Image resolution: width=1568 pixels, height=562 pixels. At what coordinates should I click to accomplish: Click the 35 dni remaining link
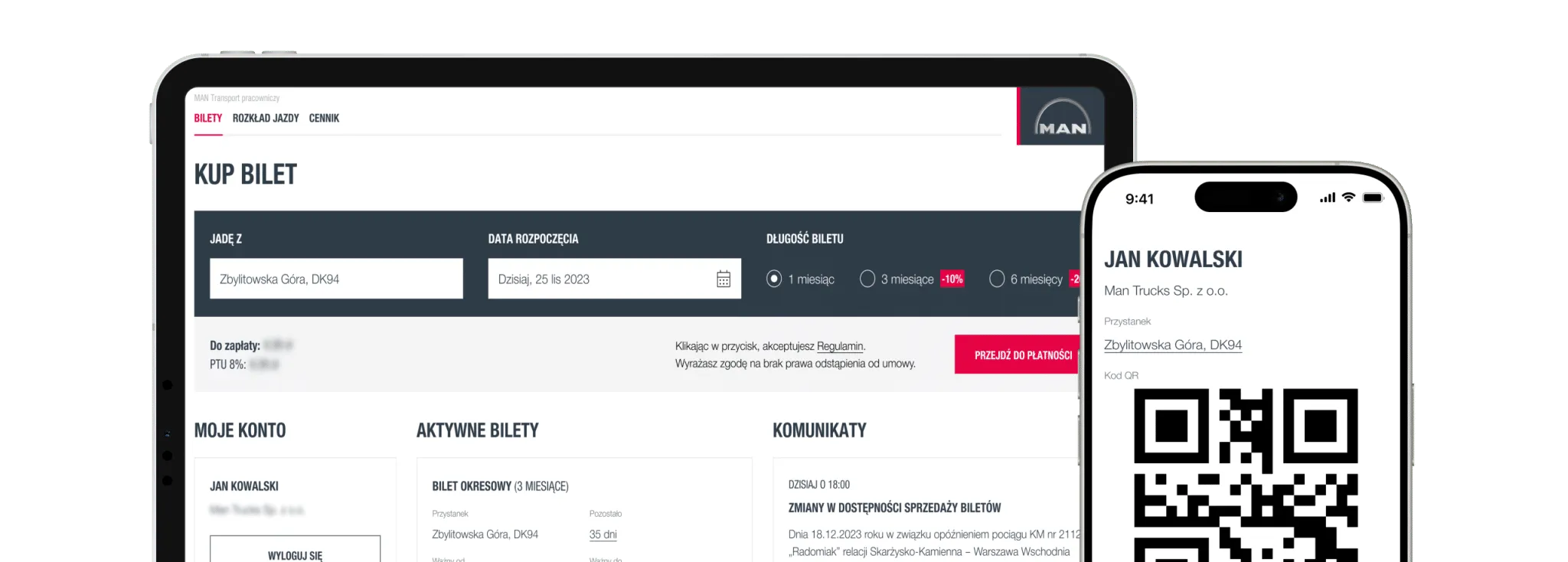[603, 534]
